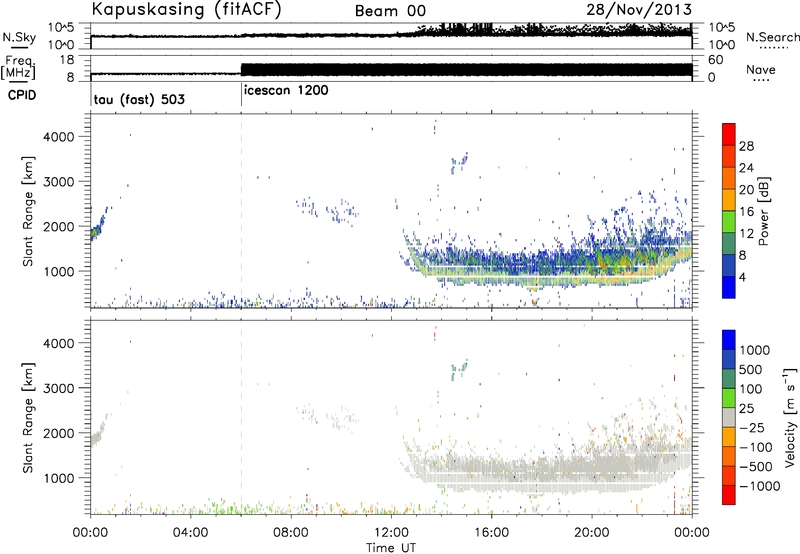The width and height of the screenshot is (800, 554).
Task: Click the 'Slant Range [km]' label of power panel
Action: click(28, 211)
